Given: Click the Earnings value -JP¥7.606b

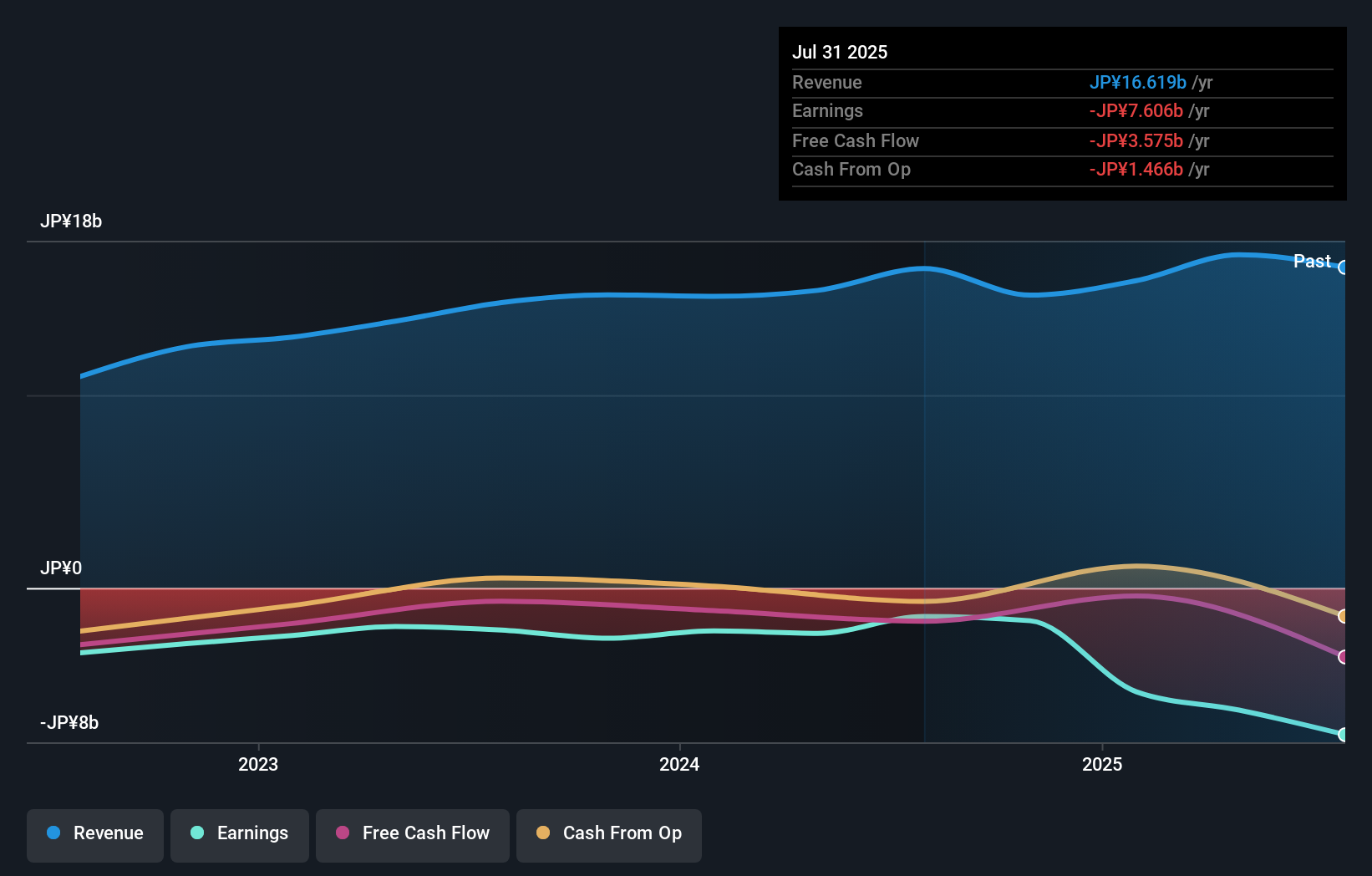Looking at the screenshot, I should (1136, 110).
